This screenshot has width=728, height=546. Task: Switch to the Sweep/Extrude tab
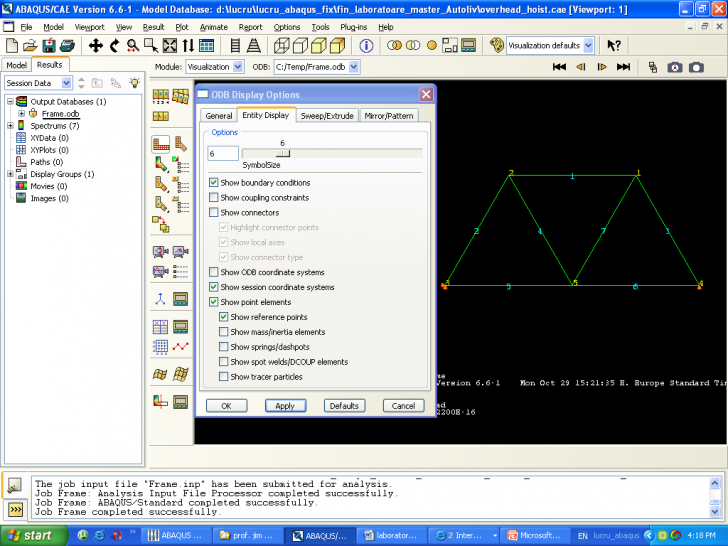point(327,116)
